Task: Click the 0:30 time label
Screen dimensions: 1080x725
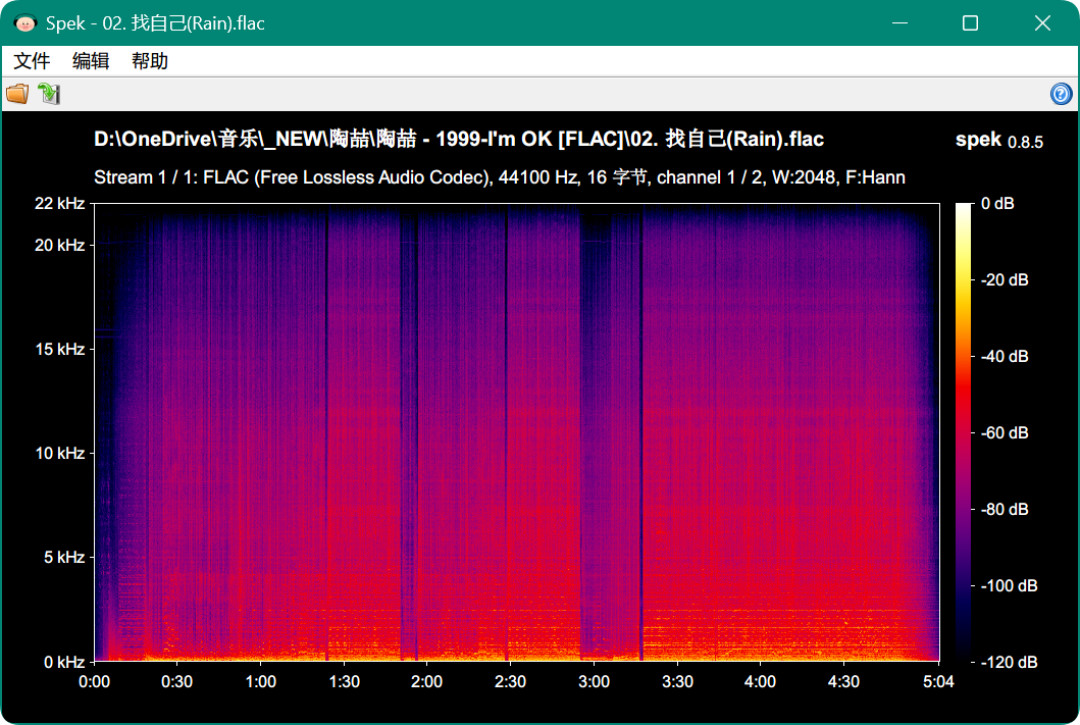Action: [177, 682]
